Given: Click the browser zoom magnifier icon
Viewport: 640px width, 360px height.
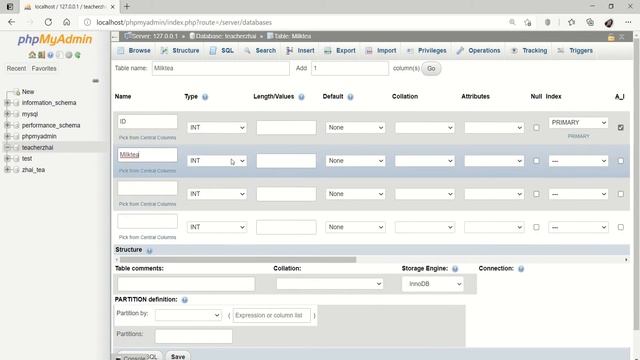Looking at the screenshot, I should coord(512,22).
